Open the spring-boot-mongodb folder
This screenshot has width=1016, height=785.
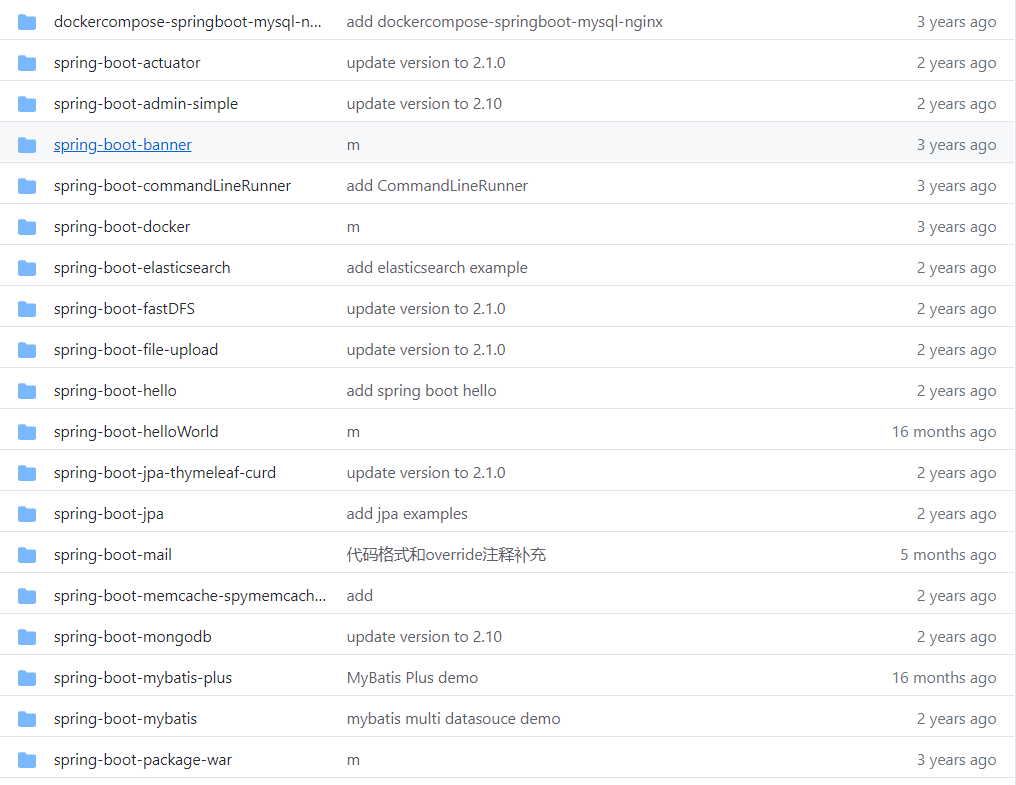133,637
